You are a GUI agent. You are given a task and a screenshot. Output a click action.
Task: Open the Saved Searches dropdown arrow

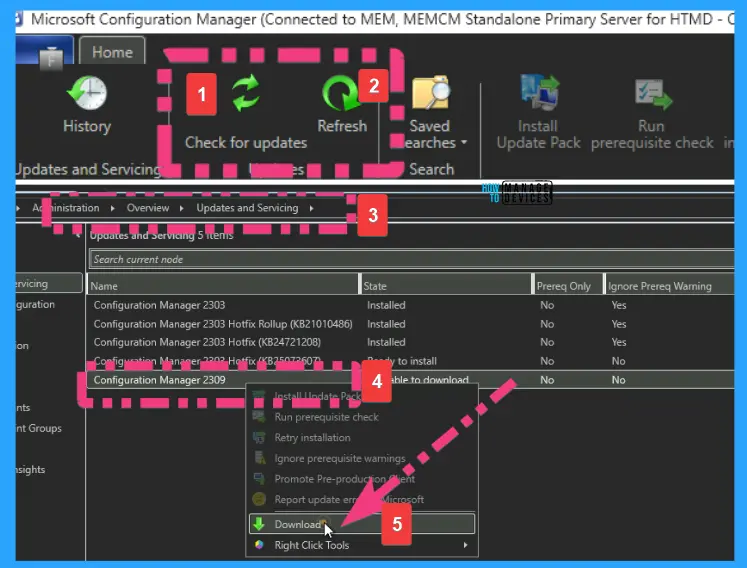coord(464,142)
